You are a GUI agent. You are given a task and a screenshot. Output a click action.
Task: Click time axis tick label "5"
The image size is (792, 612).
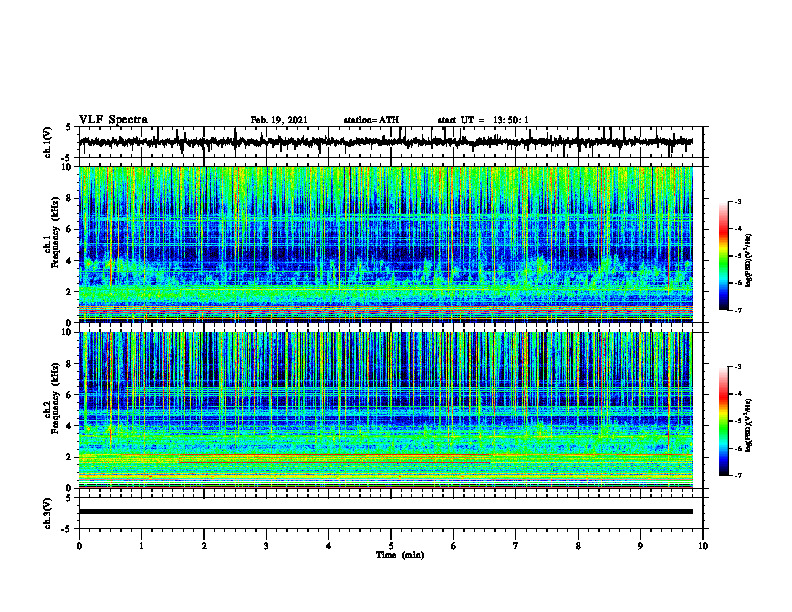(x=391, y=546)
